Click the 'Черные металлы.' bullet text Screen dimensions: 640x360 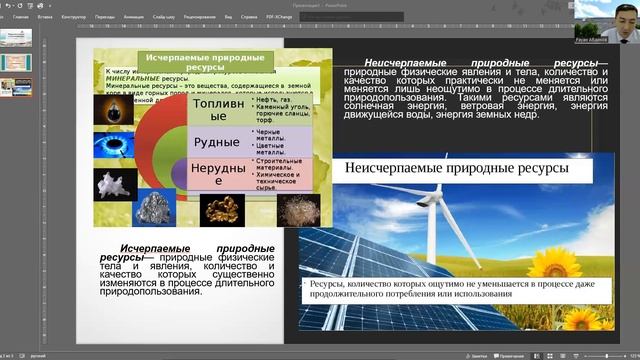(x=270, y=135)
